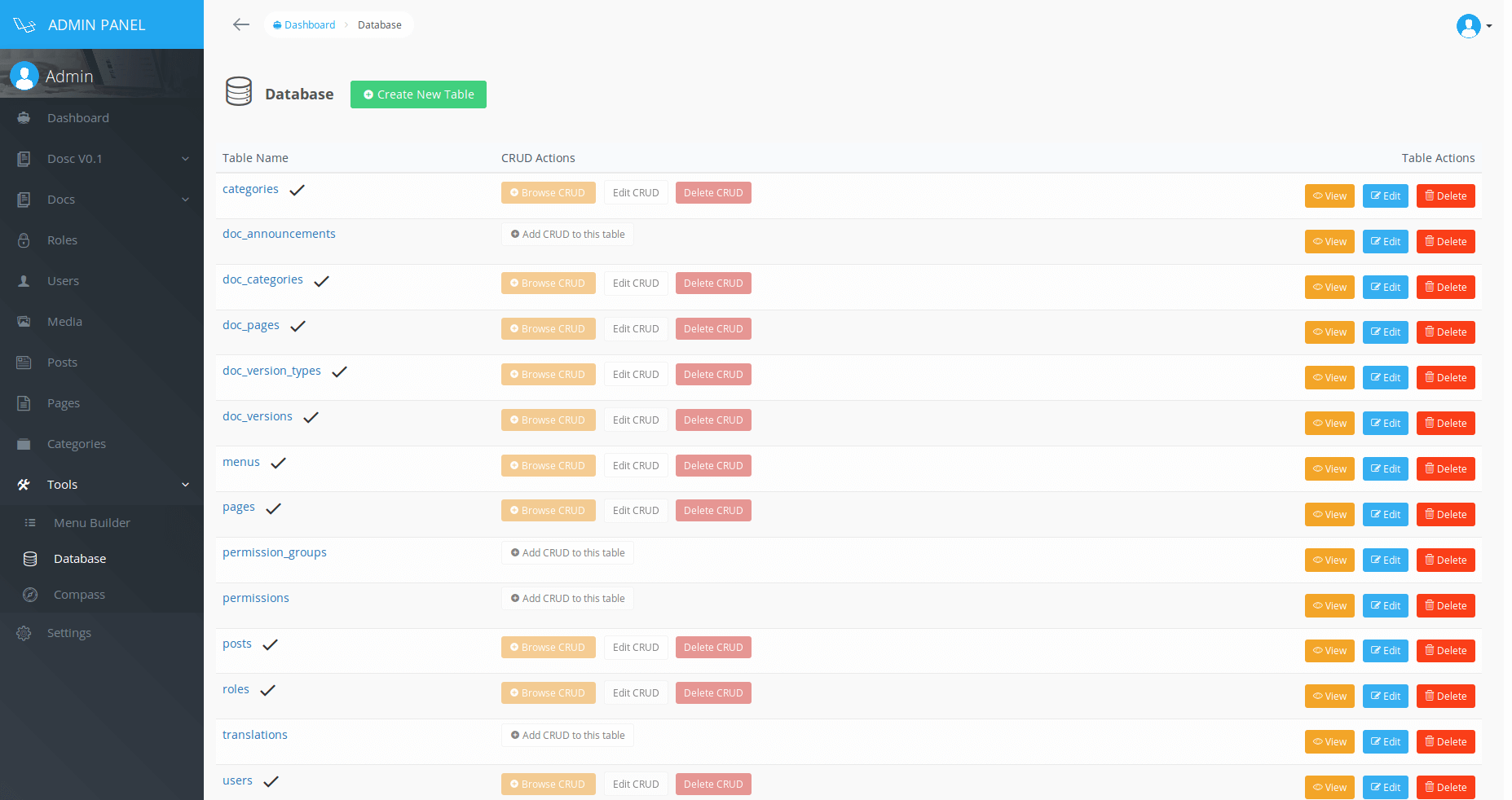Delete the users table
The width and height of the screenshot is (1512, 800).
click(x=1446, y=788)
